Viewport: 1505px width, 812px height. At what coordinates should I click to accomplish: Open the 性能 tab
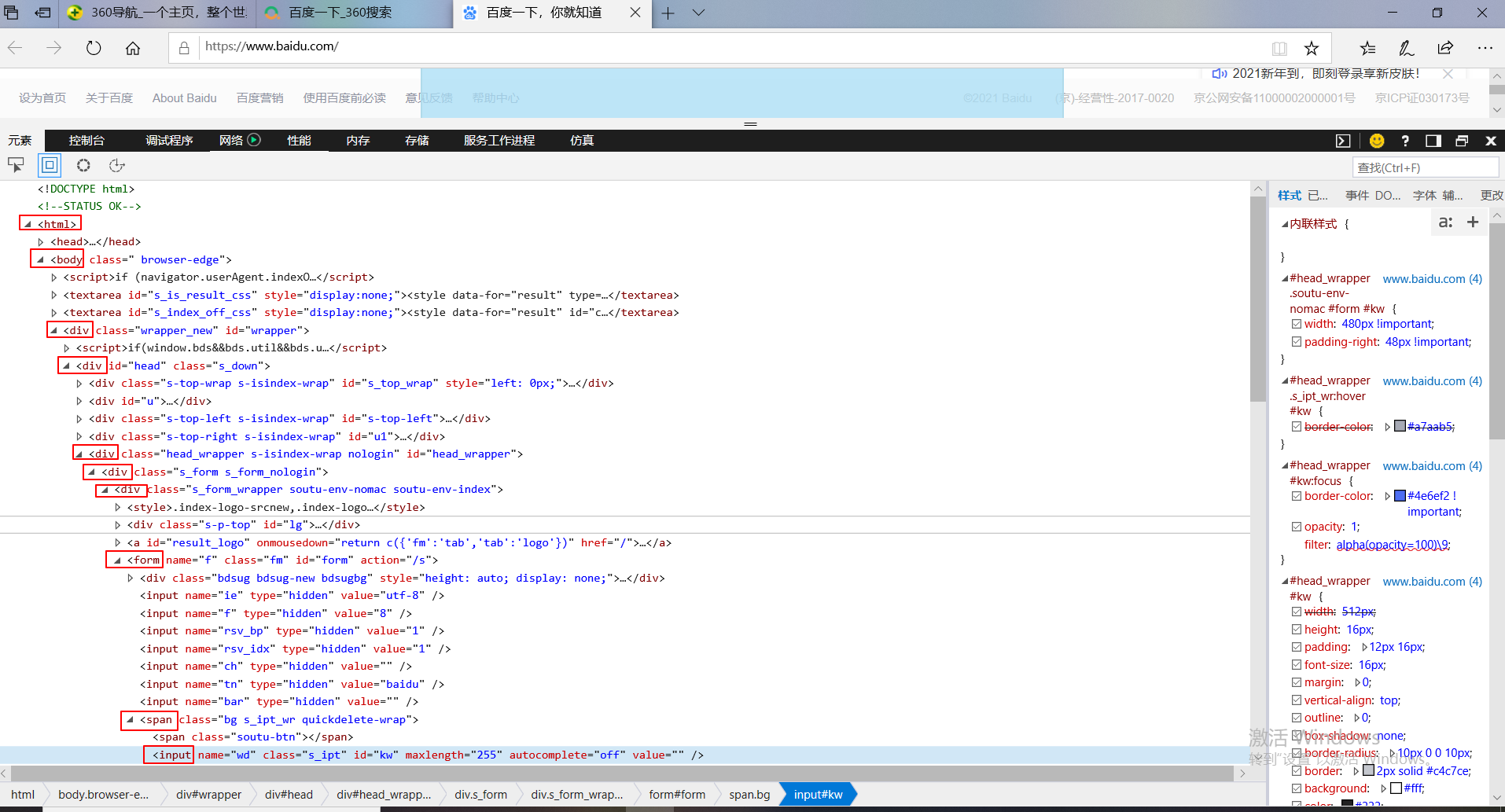(x=299, y=141)
